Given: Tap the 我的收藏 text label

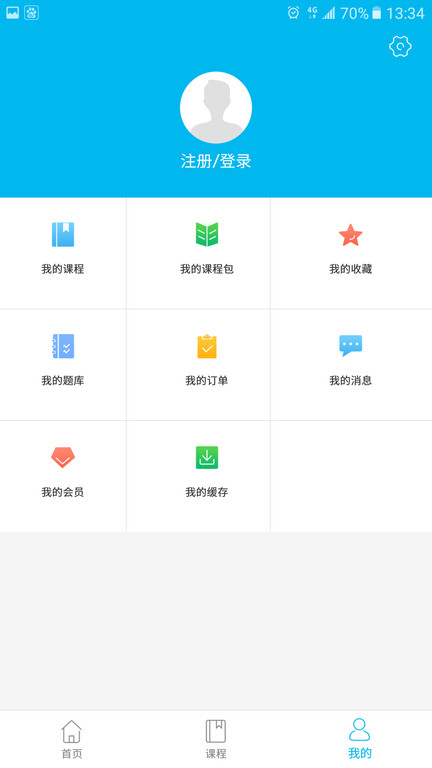Looking at the screenshot, I should [351, 269].
